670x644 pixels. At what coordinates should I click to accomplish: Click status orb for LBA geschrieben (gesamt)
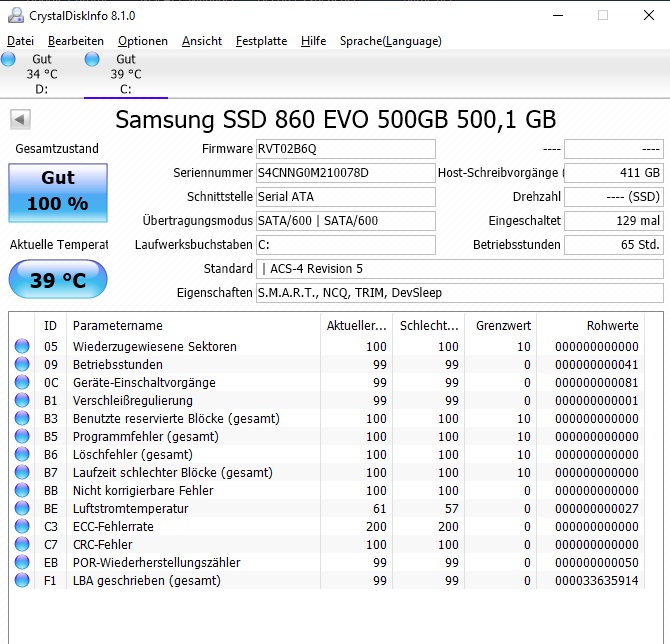[22, 580]
